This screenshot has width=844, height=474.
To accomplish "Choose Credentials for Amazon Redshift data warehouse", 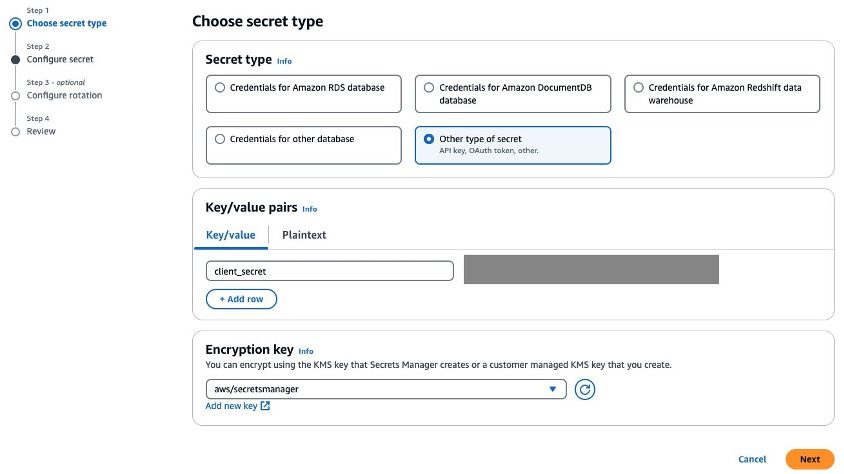I will click(722, 94).
